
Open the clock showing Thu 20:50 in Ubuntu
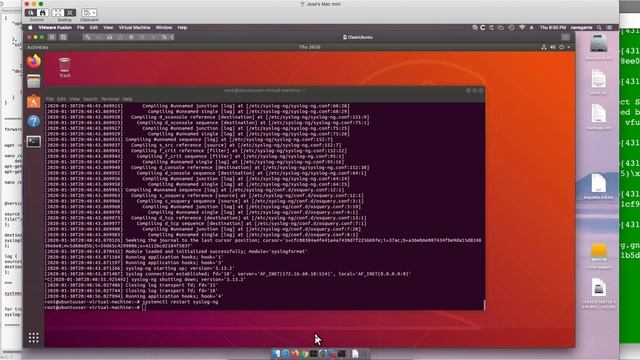309,47
